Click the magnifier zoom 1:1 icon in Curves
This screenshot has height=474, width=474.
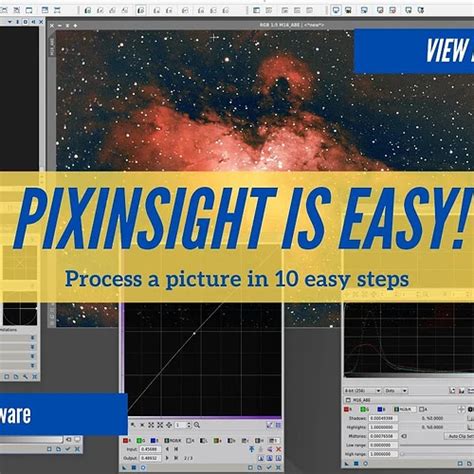coord(197,425)
